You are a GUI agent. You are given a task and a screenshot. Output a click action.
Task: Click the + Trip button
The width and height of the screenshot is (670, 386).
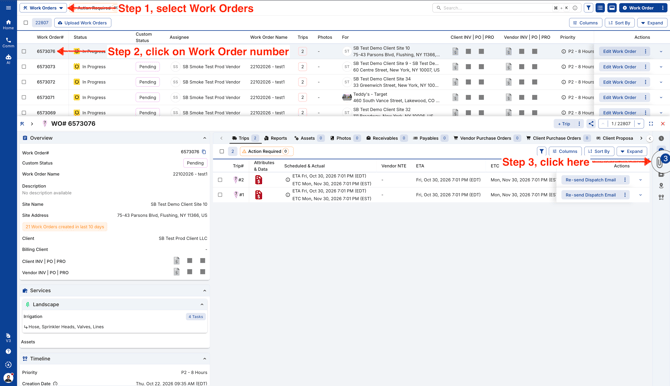(x=564, y=124)
